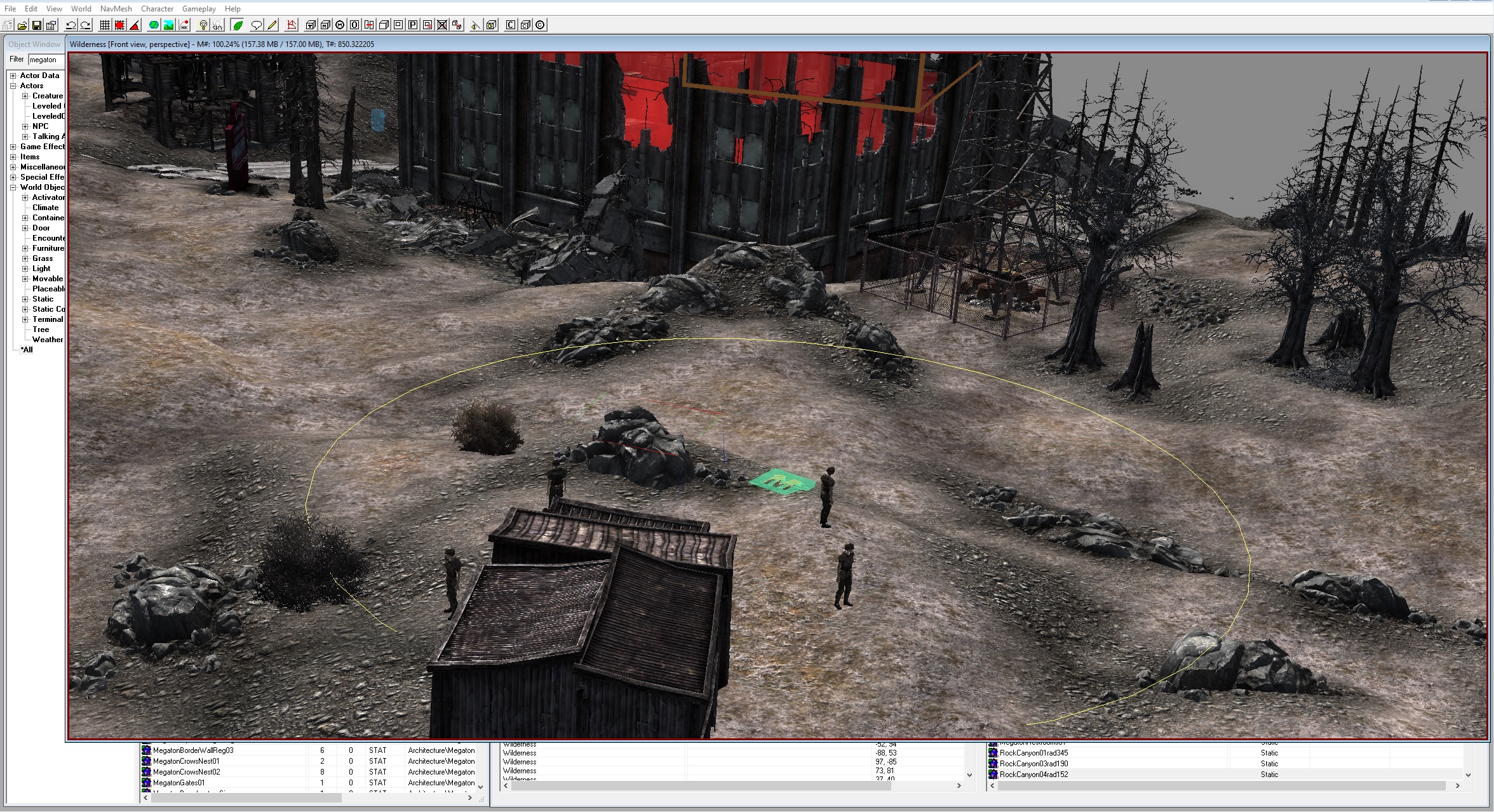Click the Save floppy disk icon
Image resolution: width=1494 pixels, height=812 pixels.
coord(37,25)
